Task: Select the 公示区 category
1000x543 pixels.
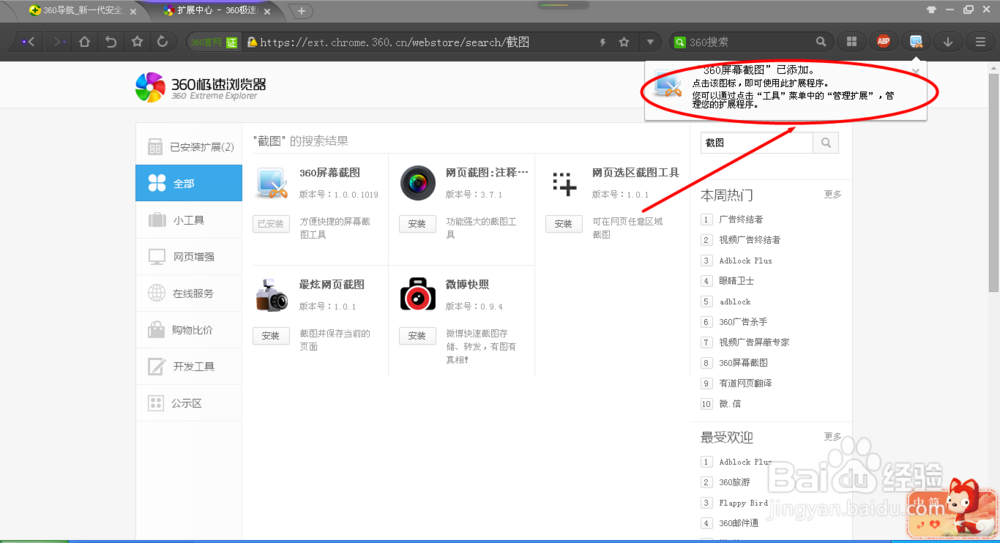Action: [x=189, y=403]
